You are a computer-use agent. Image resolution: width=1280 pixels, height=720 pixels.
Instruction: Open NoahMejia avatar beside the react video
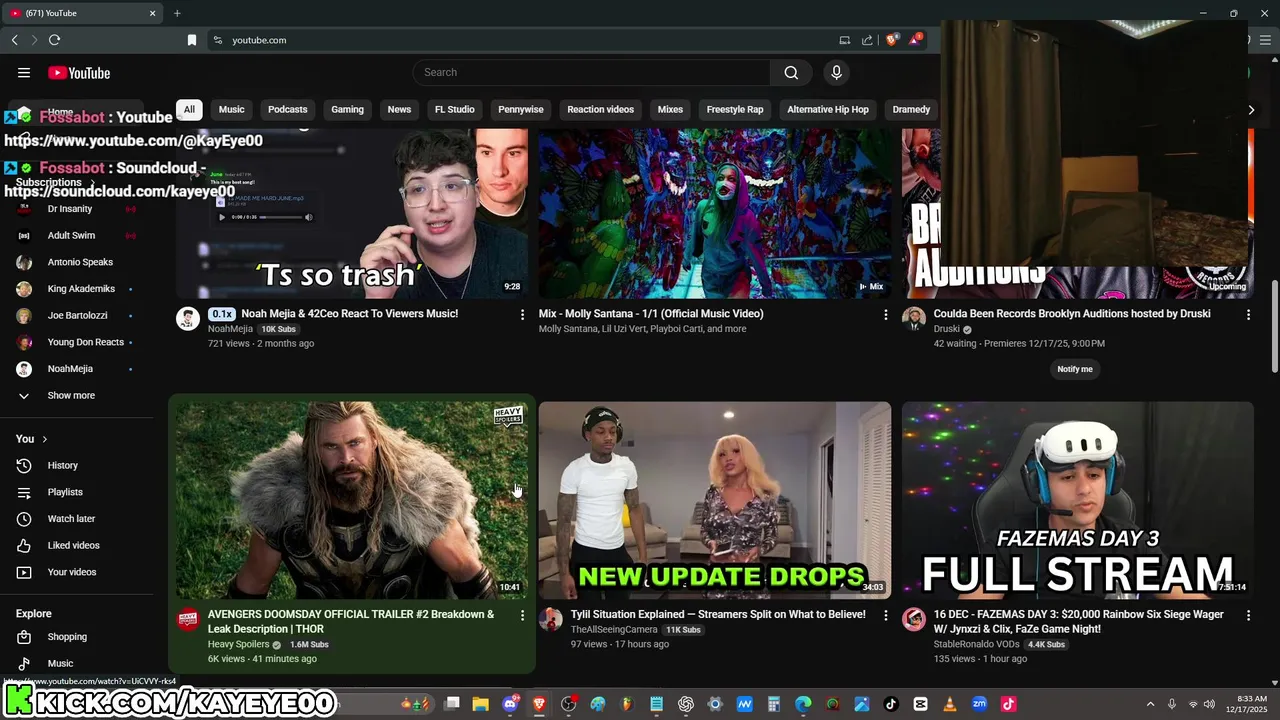[x=188, y=319]
